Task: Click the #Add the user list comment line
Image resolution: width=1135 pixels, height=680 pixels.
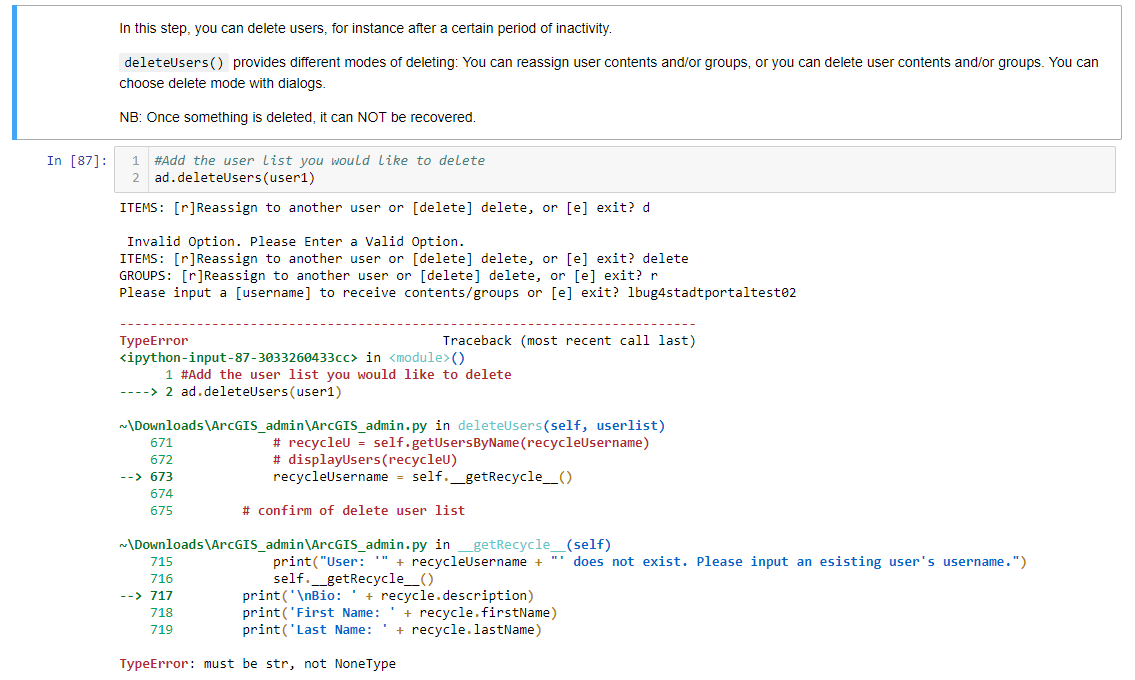Action: [318, 160]
